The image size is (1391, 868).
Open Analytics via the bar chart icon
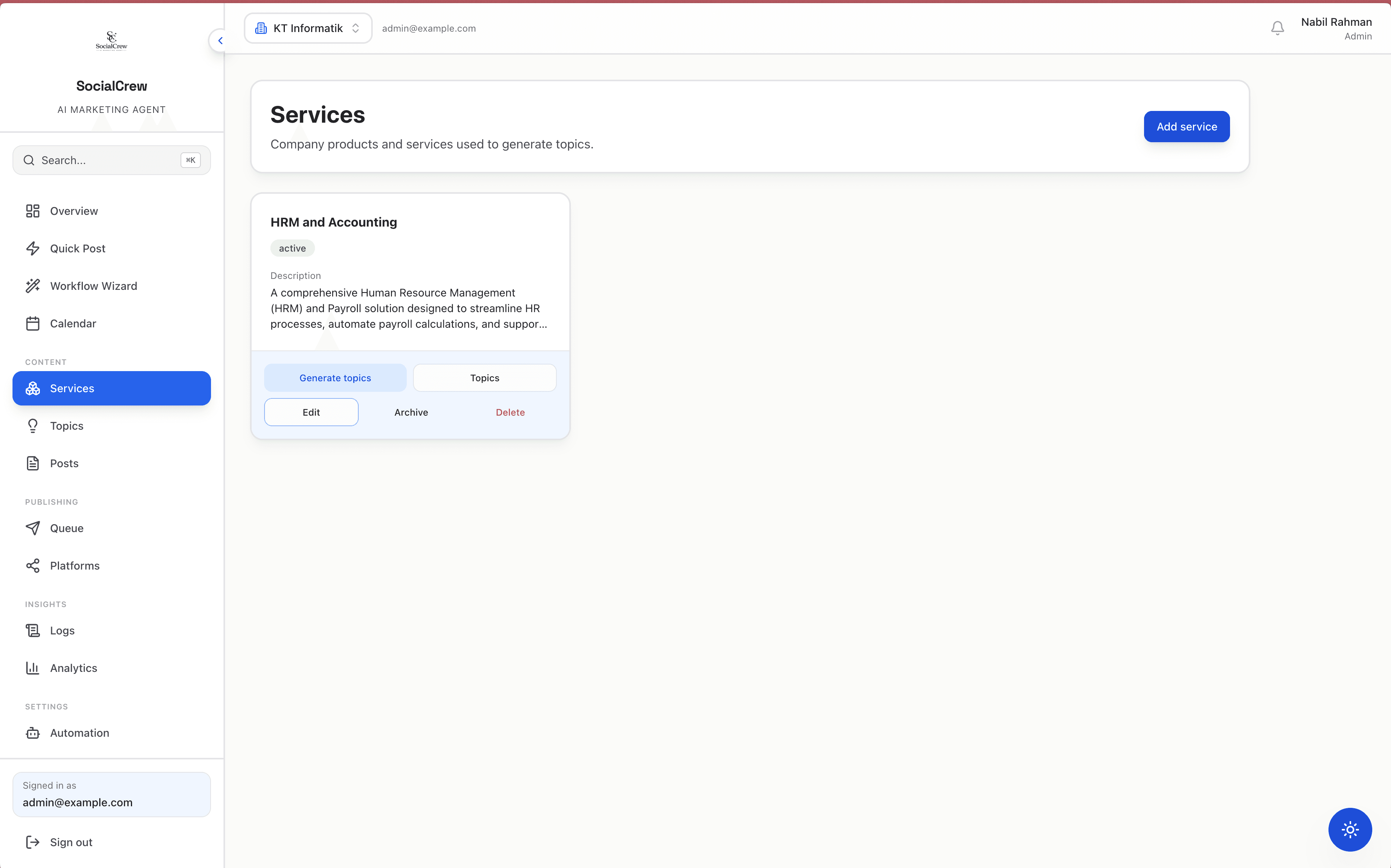pos(33,668)
